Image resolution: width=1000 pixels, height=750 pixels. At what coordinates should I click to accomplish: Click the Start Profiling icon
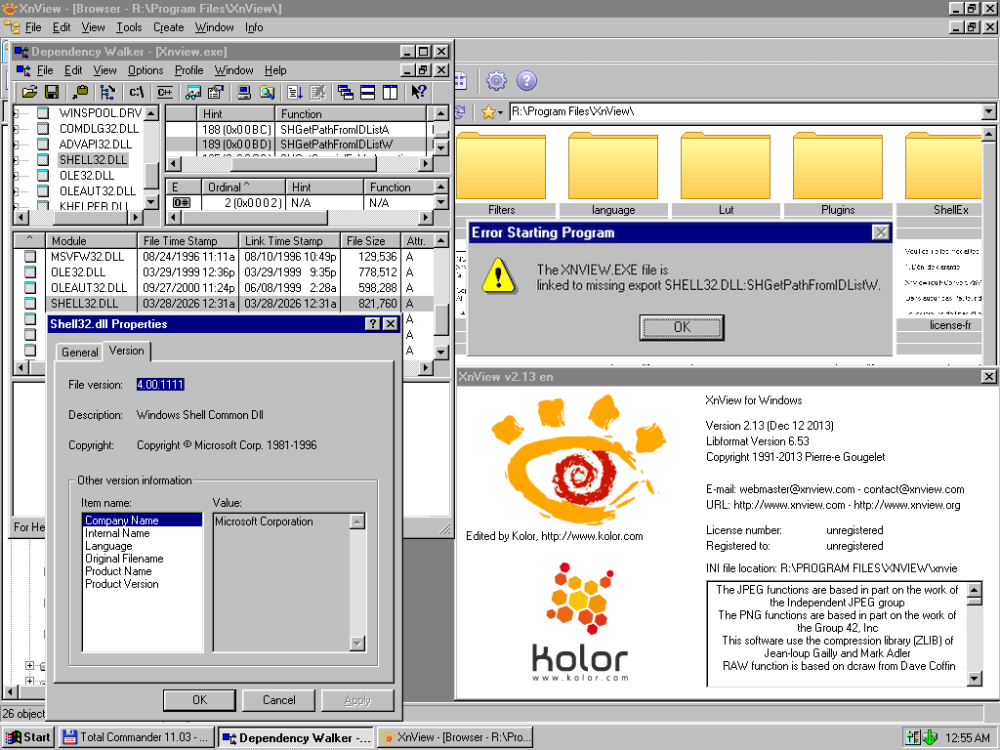tap(295, 92)
